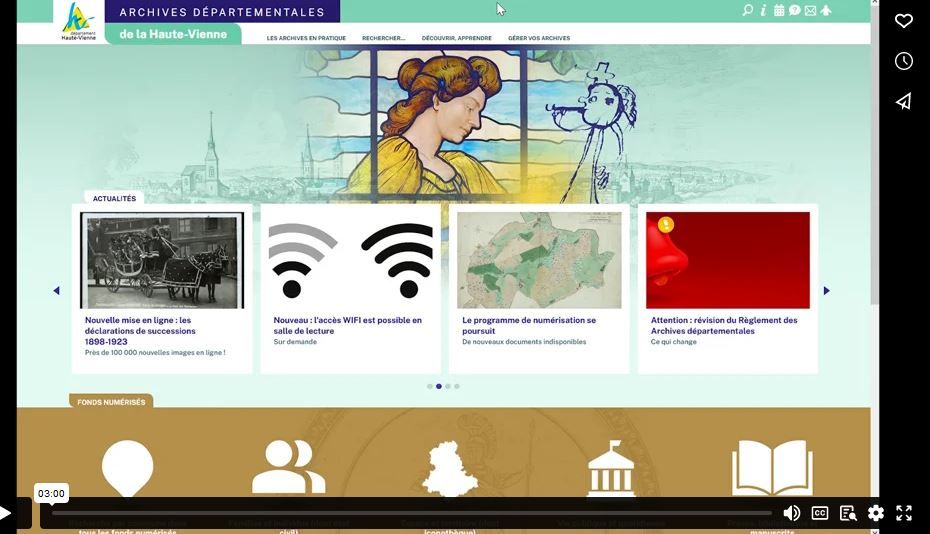Click the question bubble help icon

[795, 11]
